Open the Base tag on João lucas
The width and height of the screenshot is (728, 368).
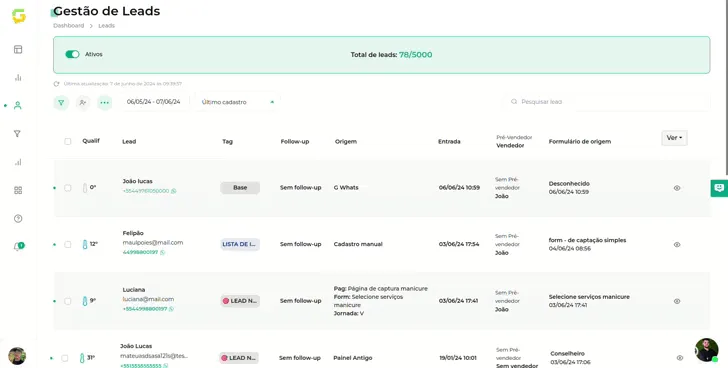[240, 187]
